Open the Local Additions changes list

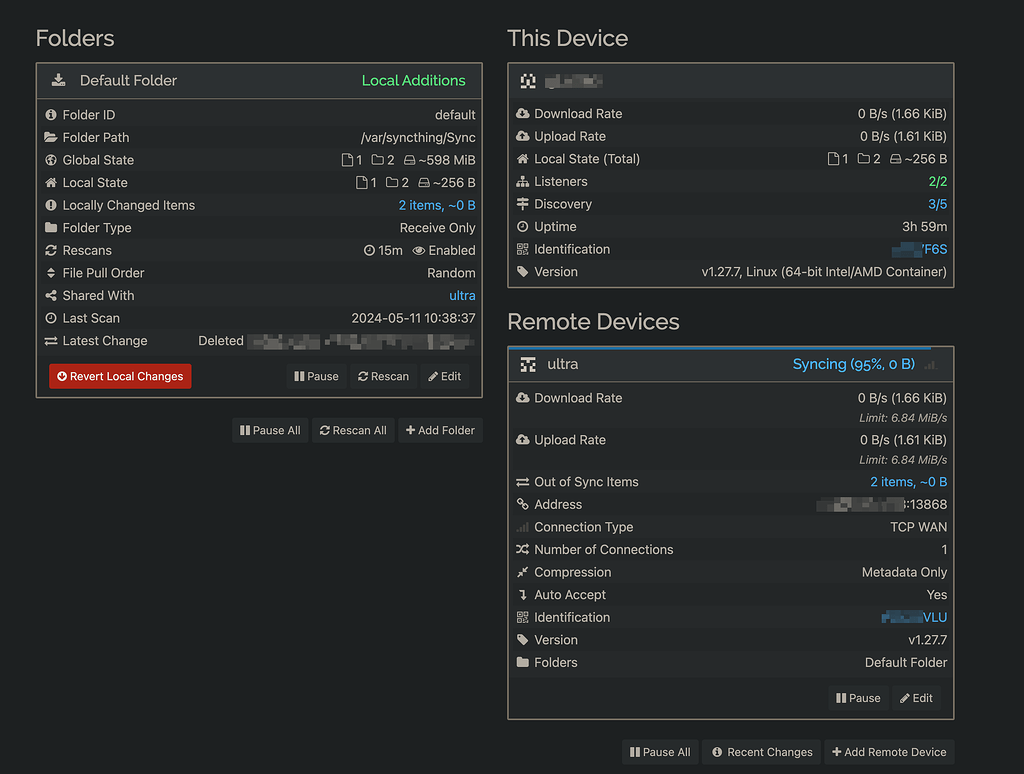click(x=413, y=81)
